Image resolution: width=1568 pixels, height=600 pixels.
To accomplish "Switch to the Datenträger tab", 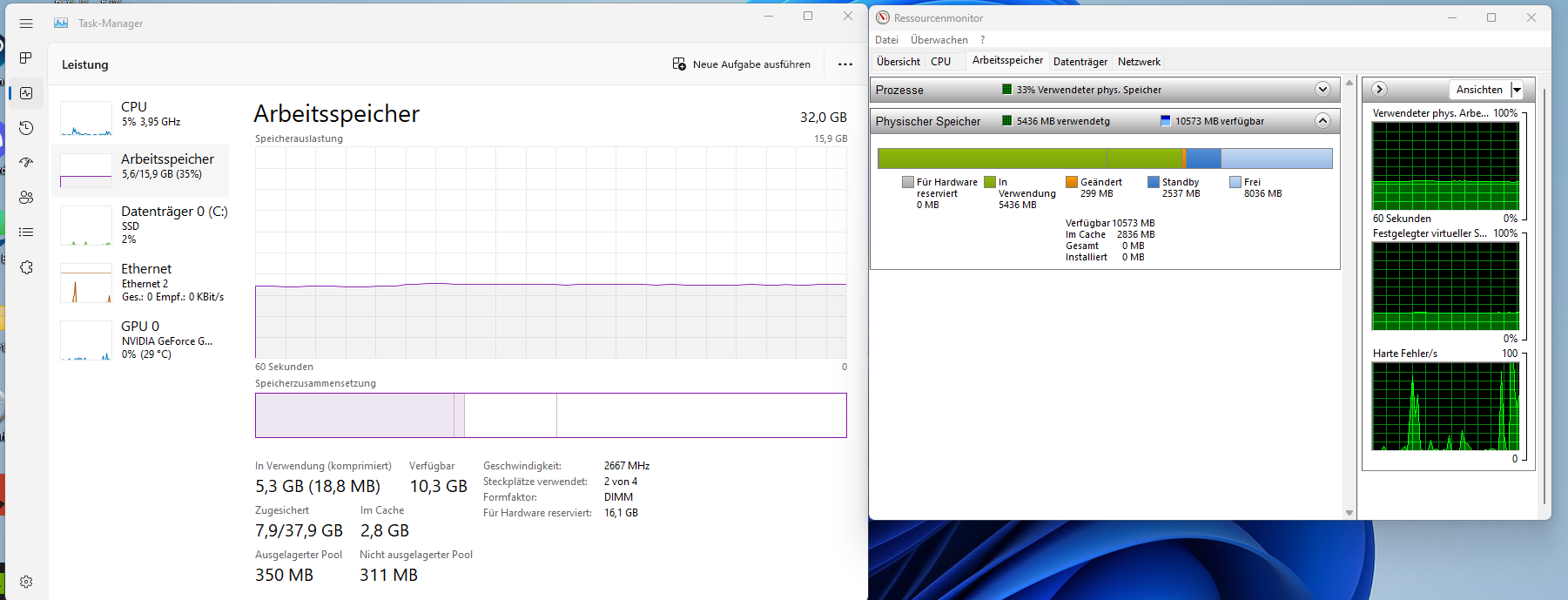I will [x=1080, y=62].
